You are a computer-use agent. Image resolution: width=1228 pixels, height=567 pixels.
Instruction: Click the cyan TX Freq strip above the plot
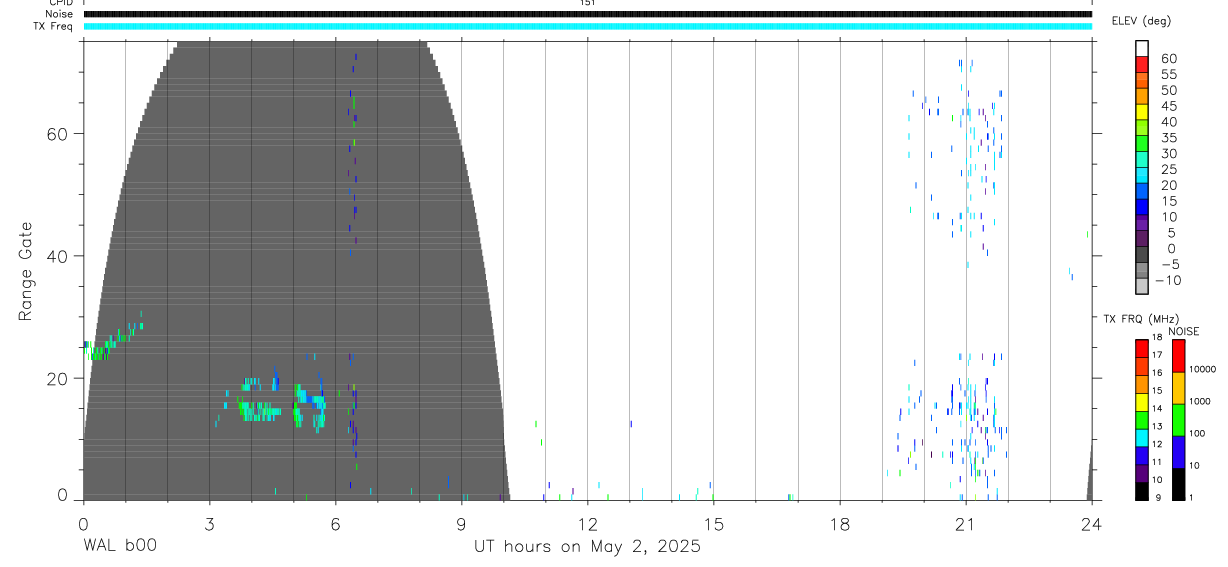pyautogui.click(x=588, y=26)
